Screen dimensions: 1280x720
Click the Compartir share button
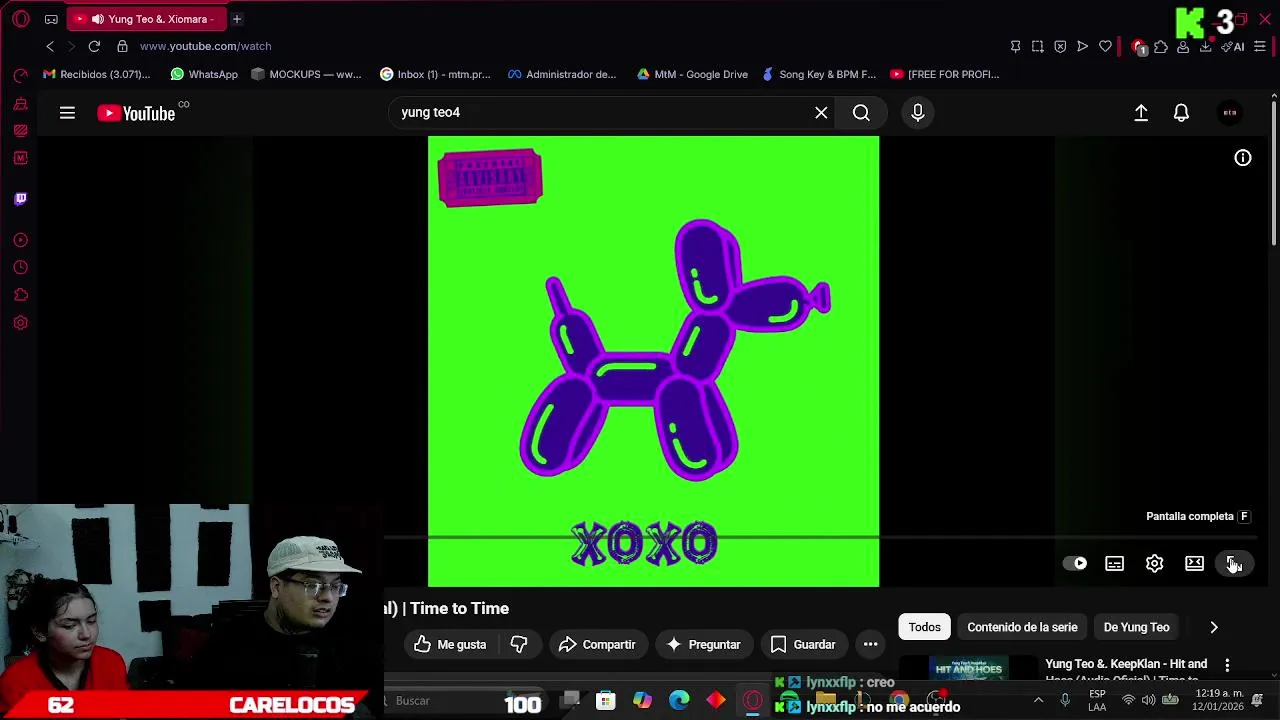tap(597, 645)
